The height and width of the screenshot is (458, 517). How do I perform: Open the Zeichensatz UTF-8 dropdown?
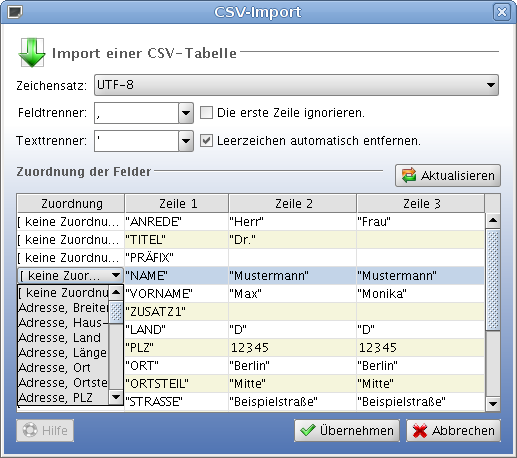point(296,85)
